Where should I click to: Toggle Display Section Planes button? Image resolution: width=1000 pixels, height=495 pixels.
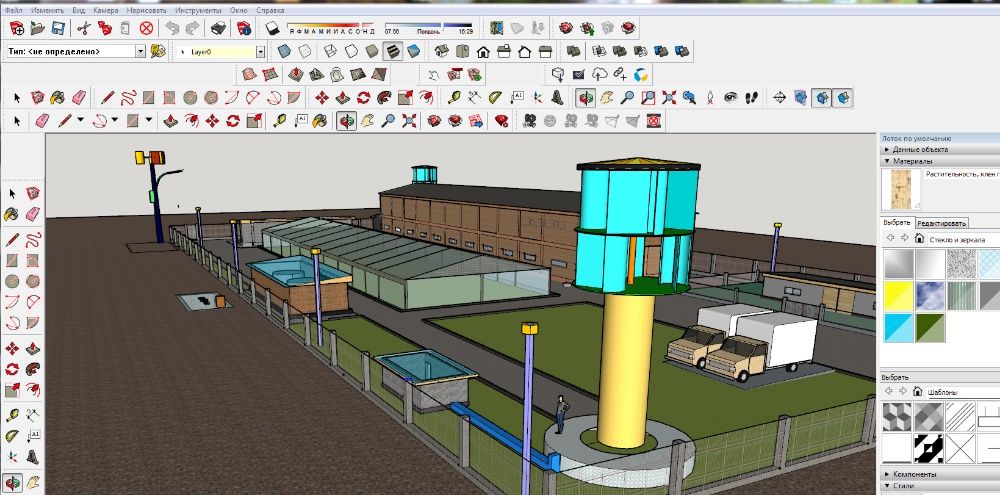pyautogui.click(x=800, y=98)
